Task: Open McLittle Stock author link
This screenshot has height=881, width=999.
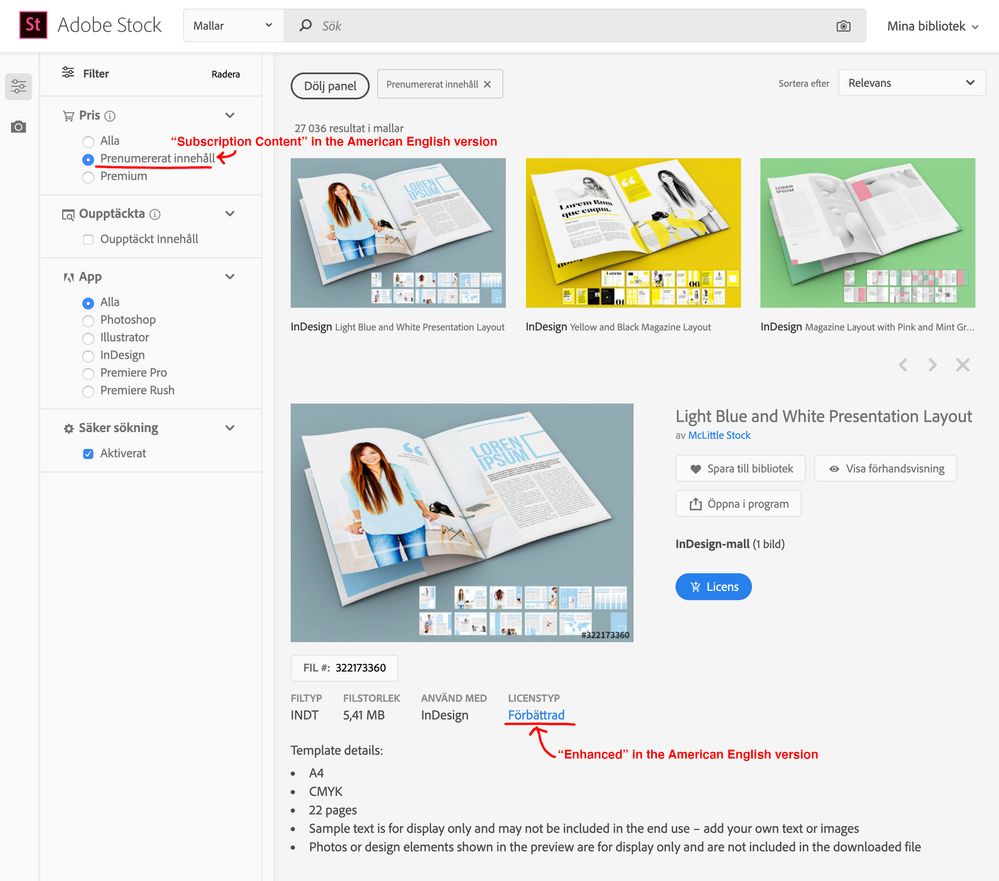Action: [719, 435]
